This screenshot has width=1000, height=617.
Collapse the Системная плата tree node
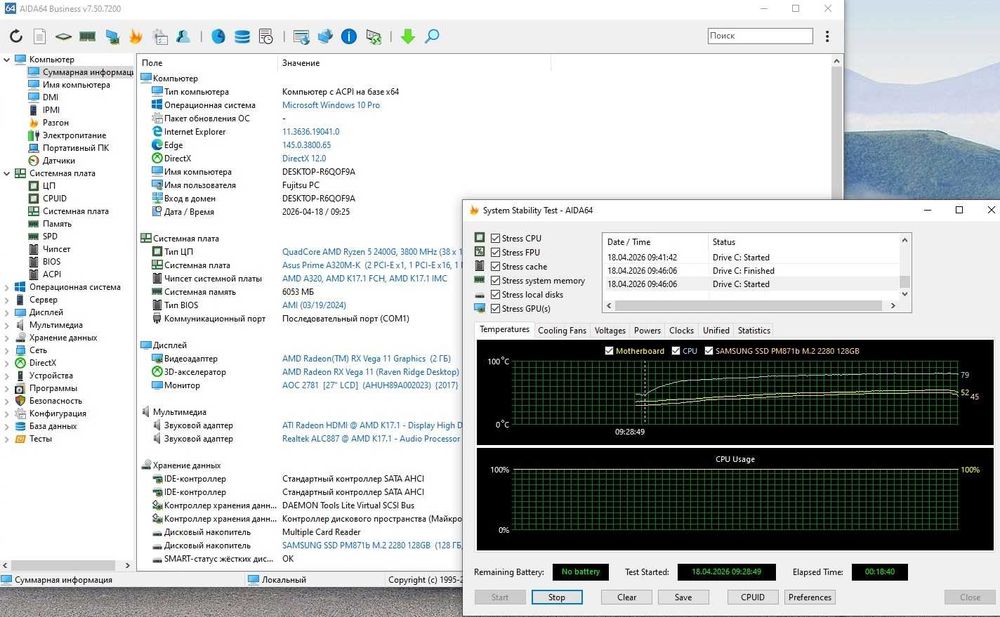(x=7, y=173)
